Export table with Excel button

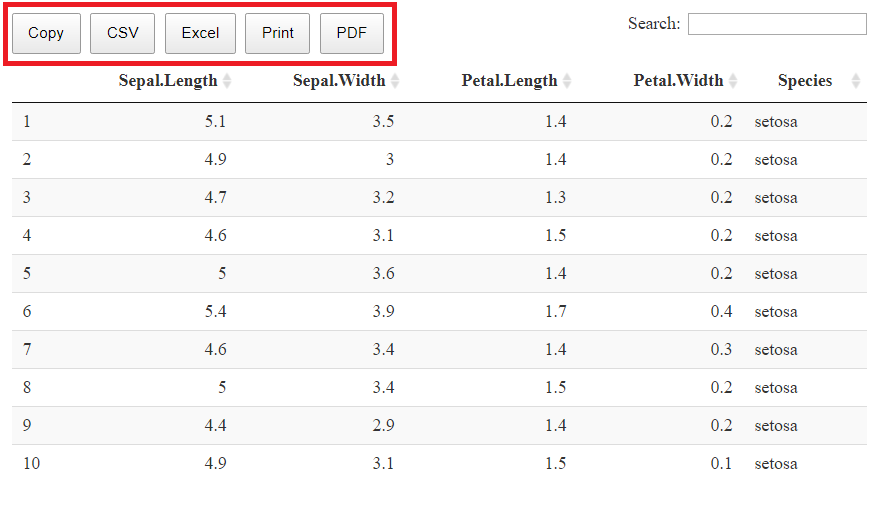point(200,33)
